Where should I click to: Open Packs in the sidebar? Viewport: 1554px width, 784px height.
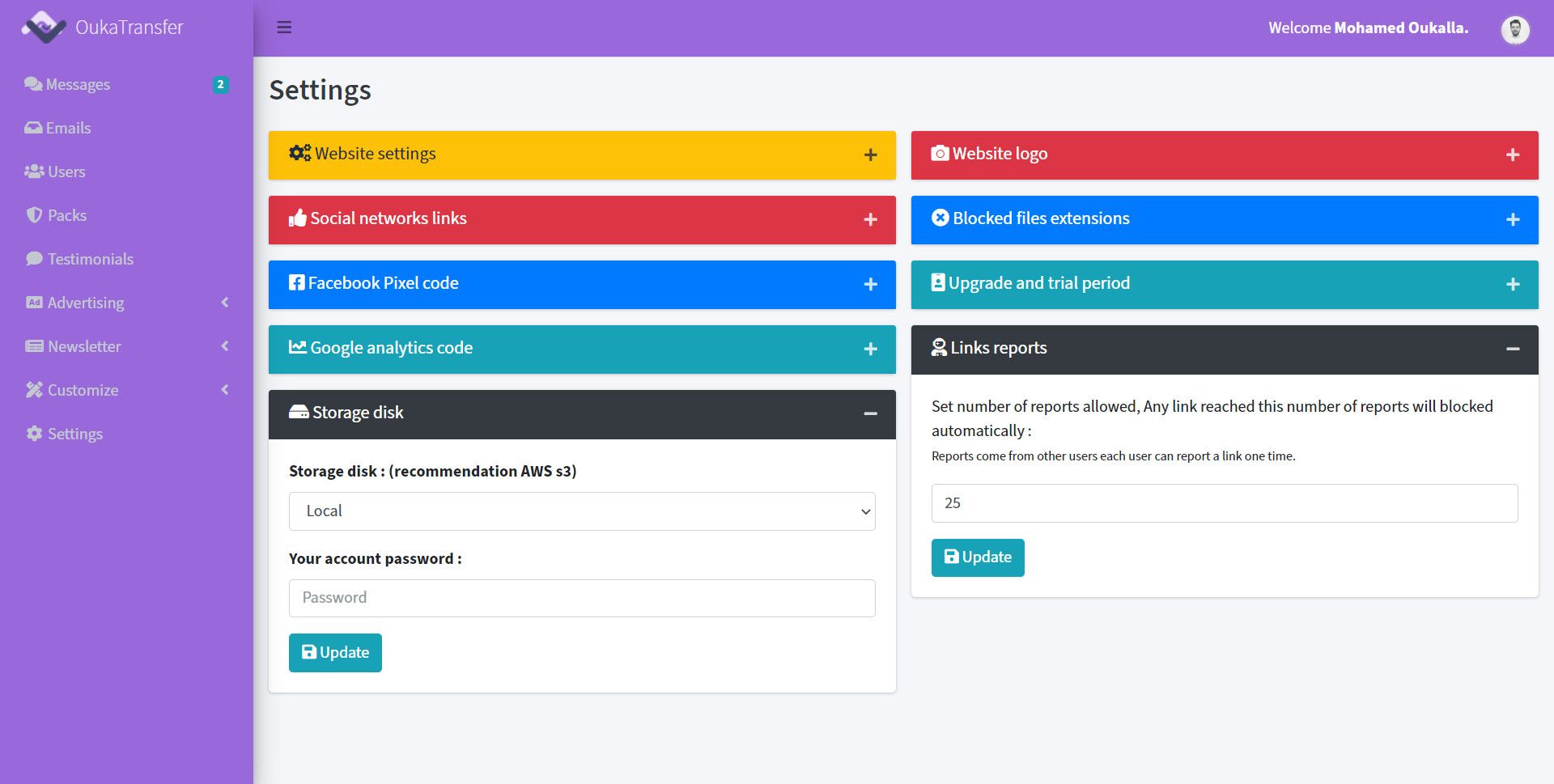(126, 215)
